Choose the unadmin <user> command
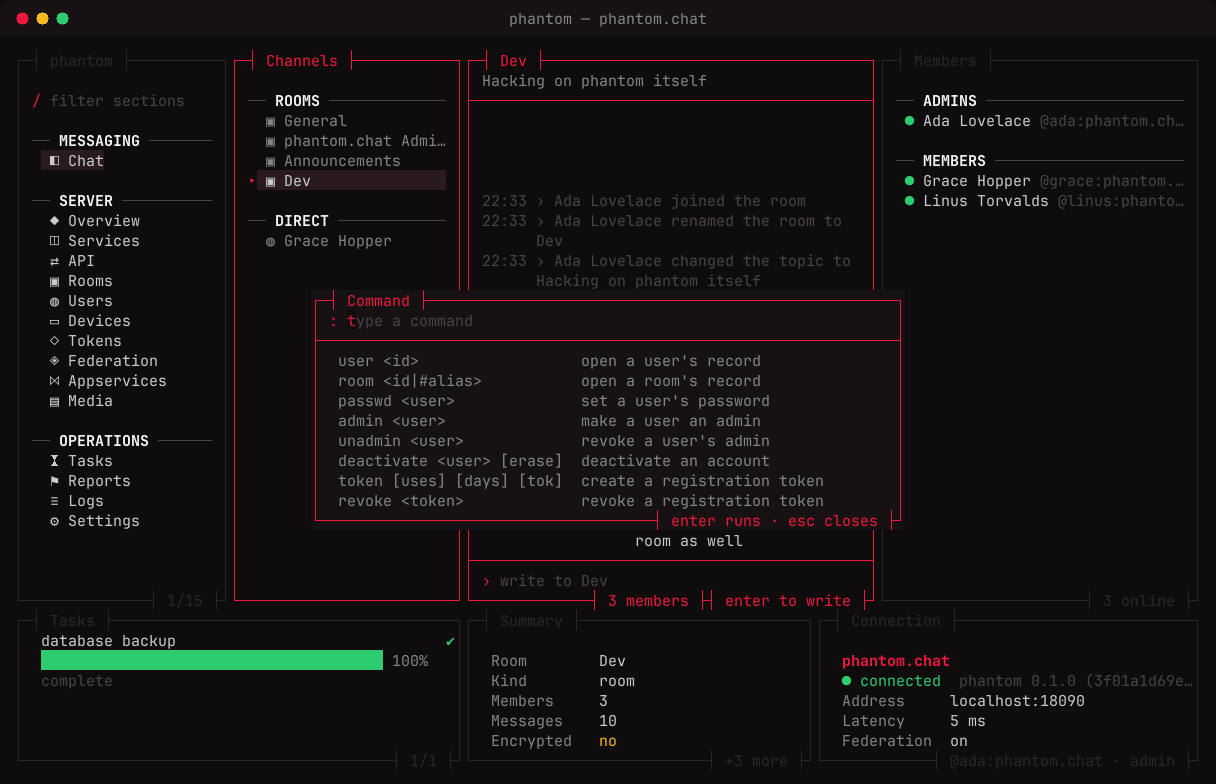The width and height of the screenshot is (1216, 784). click(x=608, y=441)
